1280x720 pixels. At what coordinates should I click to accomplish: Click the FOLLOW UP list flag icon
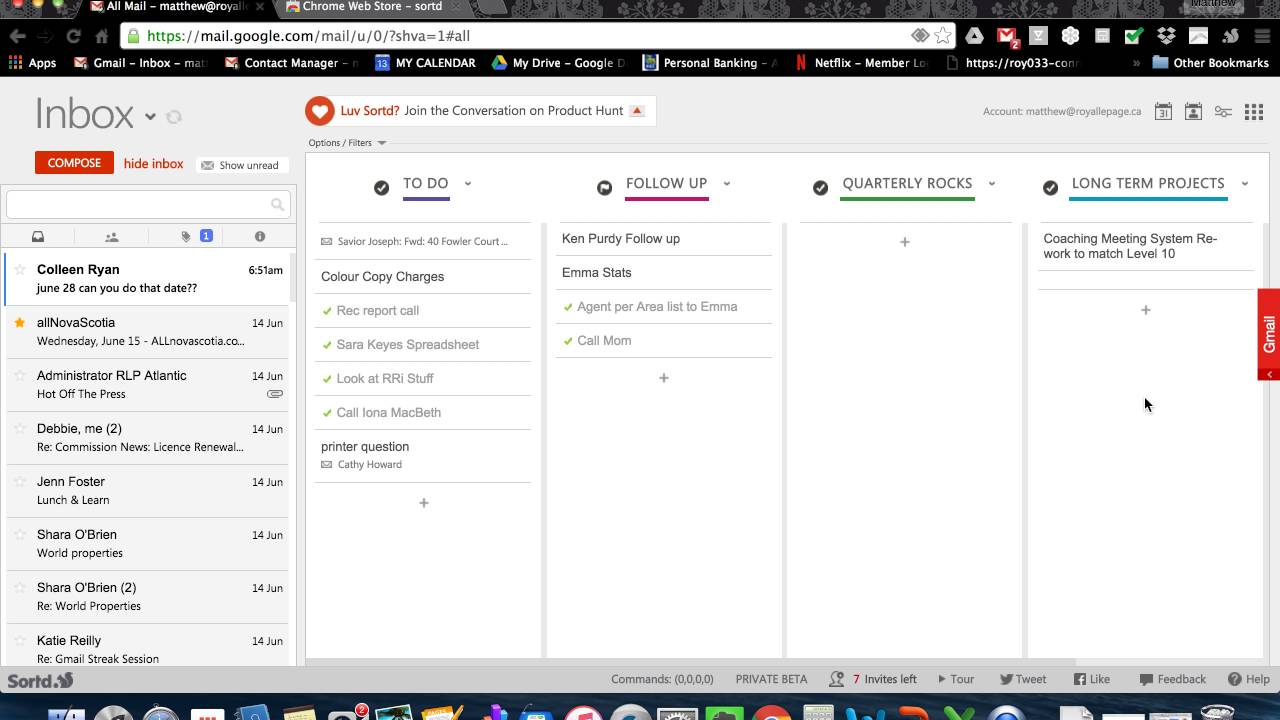point(604,188)
